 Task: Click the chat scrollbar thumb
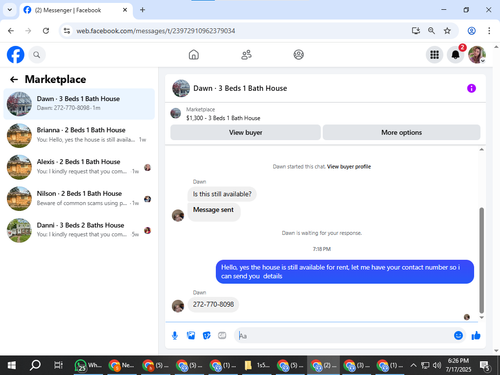(x=481, y=260)
